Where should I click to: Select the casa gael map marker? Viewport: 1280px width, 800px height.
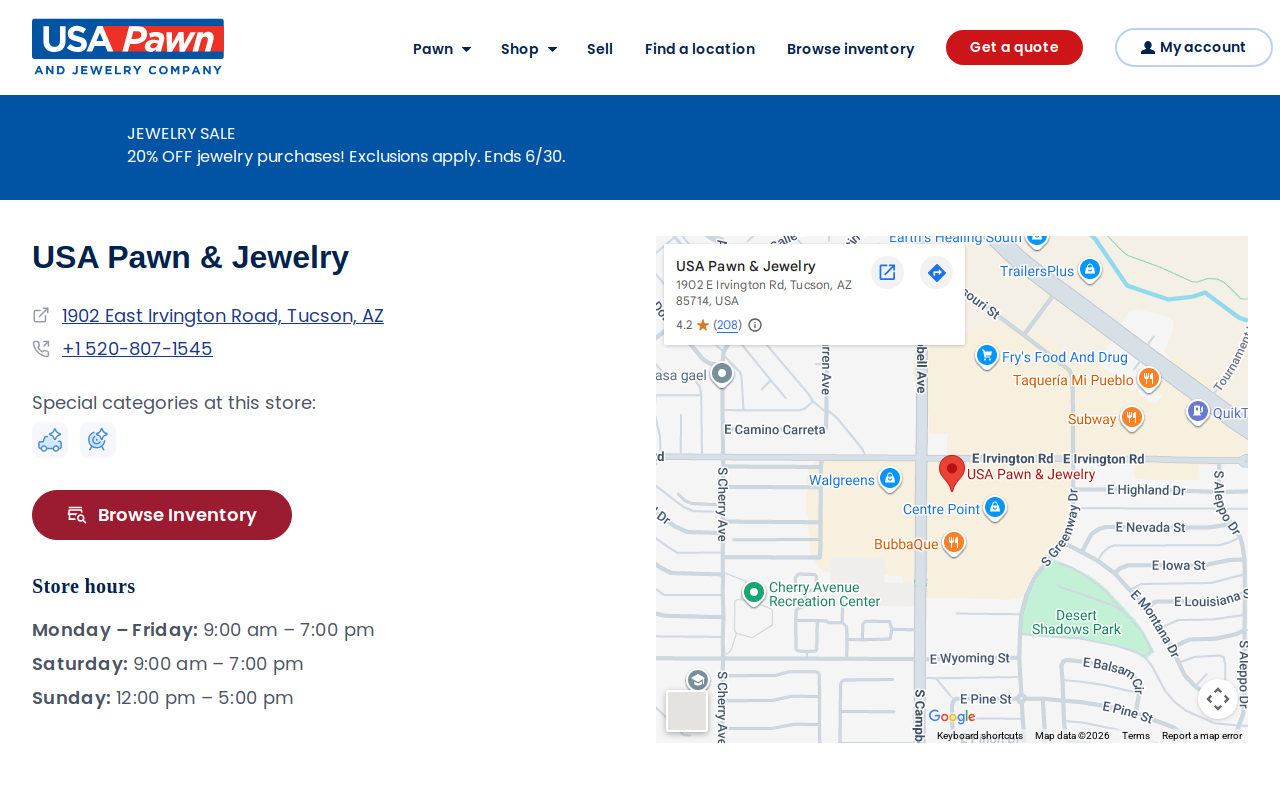pyautogui.click(x=722, y=375)
